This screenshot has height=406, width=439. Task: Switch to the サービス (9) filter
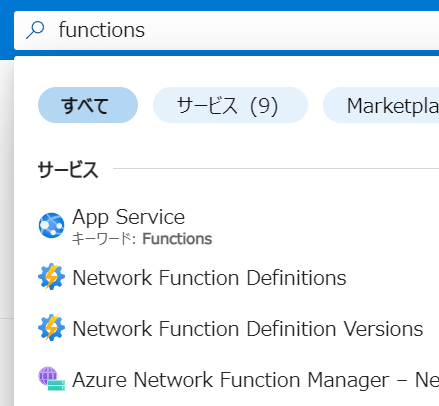point(230,105)
